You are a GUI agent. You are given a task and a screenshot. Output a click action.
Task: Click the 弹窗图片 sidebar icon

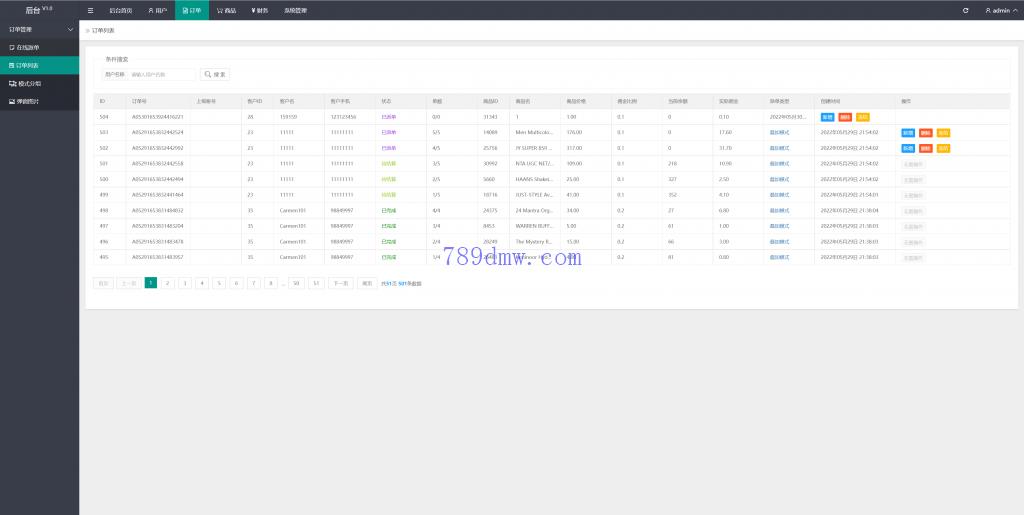12,101
